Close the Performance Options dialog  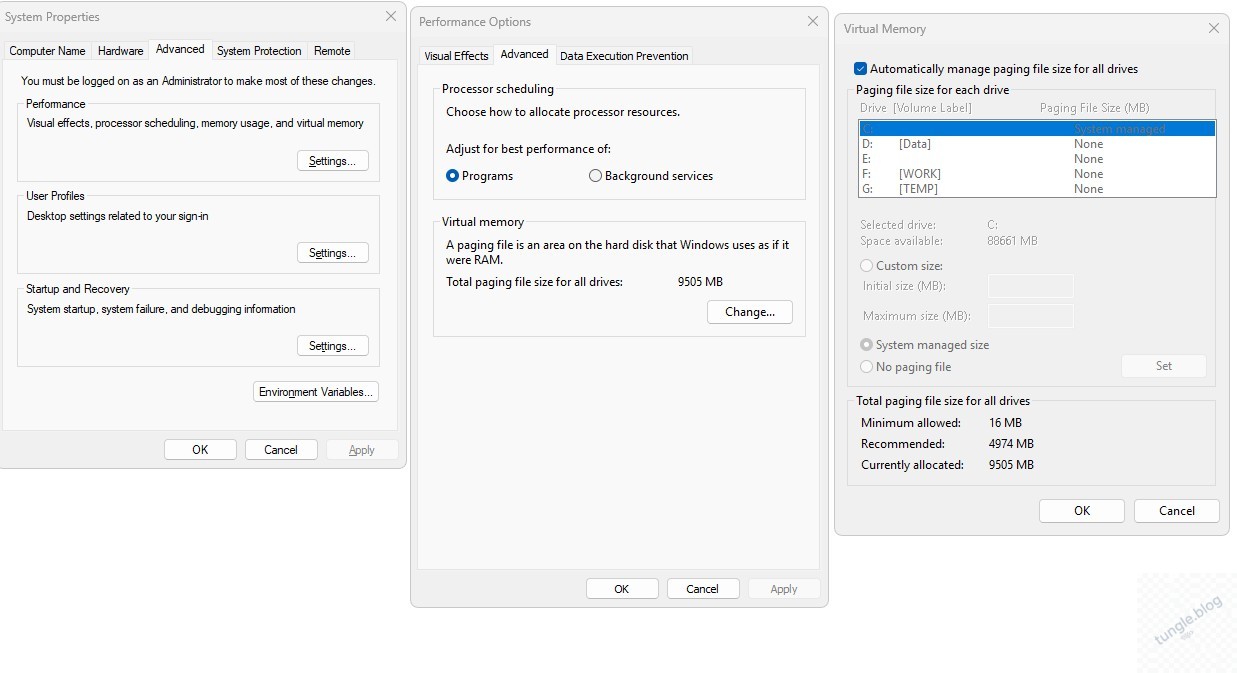click(813, 21)
